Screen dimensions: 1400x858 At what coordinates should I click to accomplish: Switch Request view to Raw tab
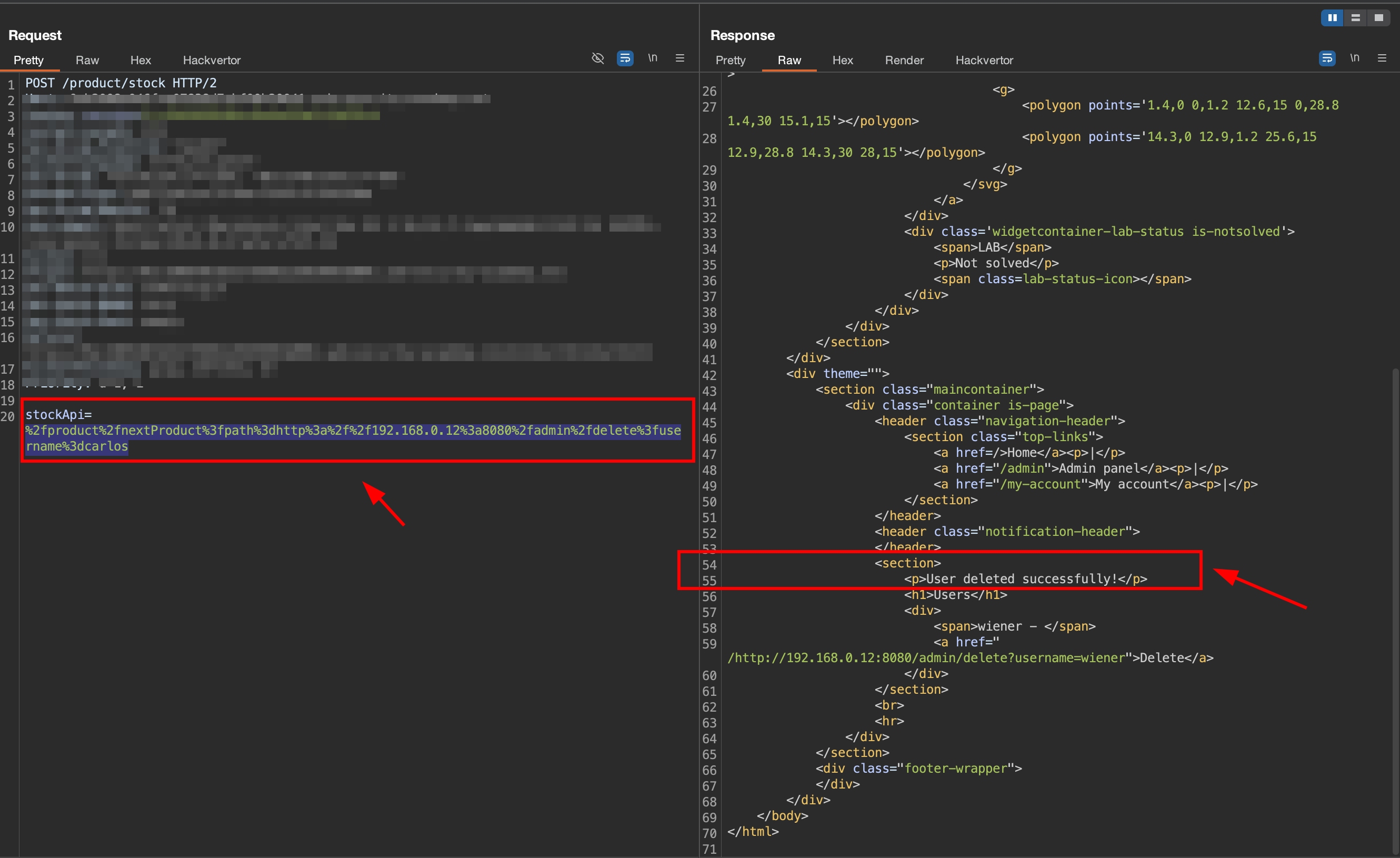87,60
